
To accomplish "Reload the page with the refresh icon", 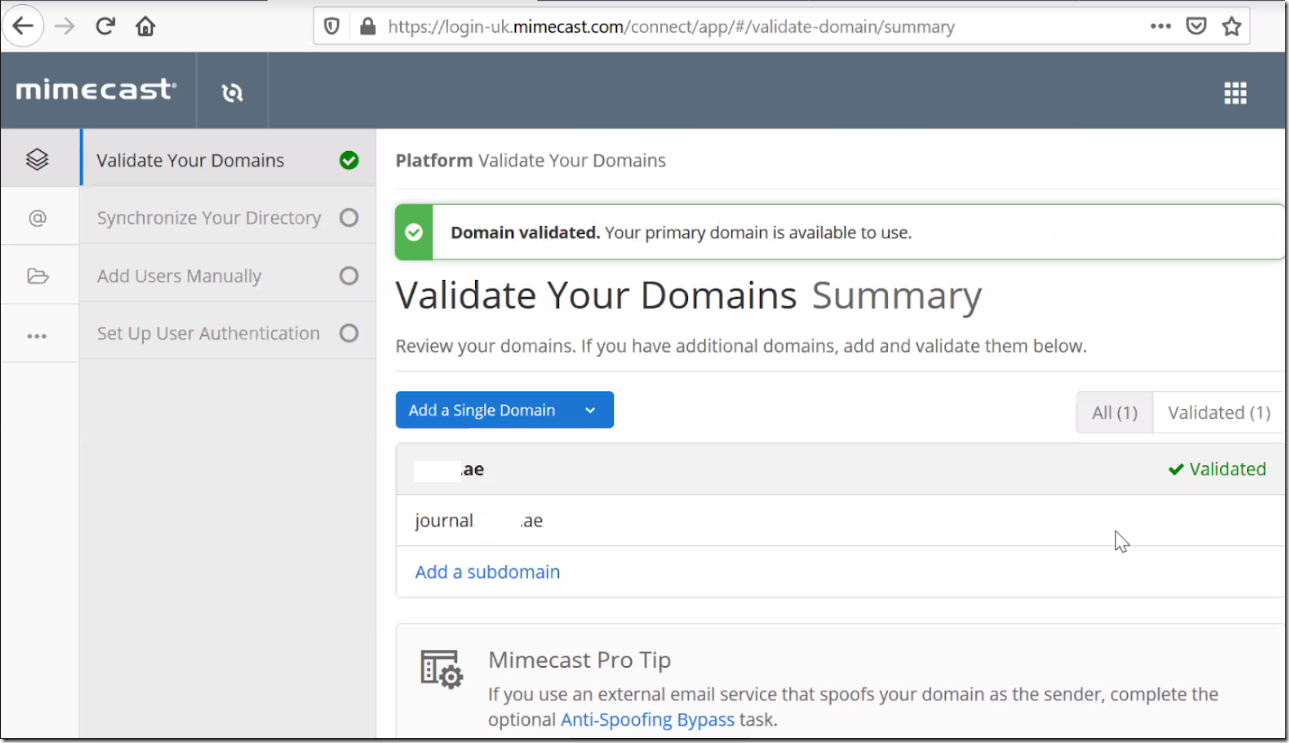I will (x=105, y=26).
